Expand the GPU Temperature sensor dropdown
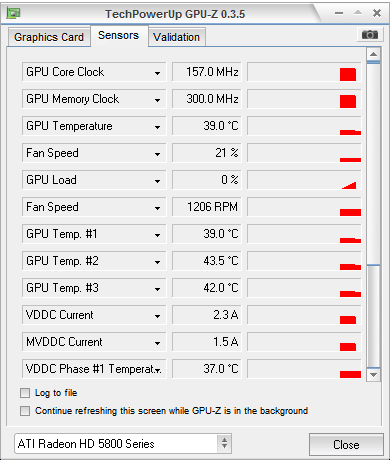The width and height of the screenshot is (390, 460). coord(157,127)
